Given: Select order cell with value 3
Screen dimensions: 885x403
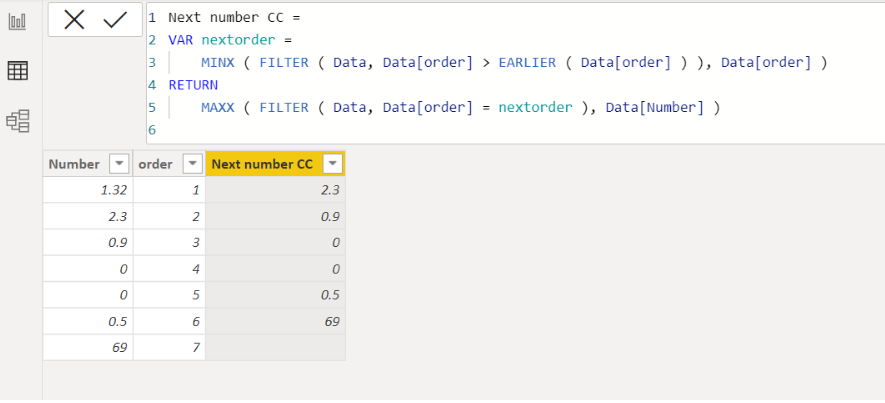Looking at the screenshot, I should click(169, 243).
